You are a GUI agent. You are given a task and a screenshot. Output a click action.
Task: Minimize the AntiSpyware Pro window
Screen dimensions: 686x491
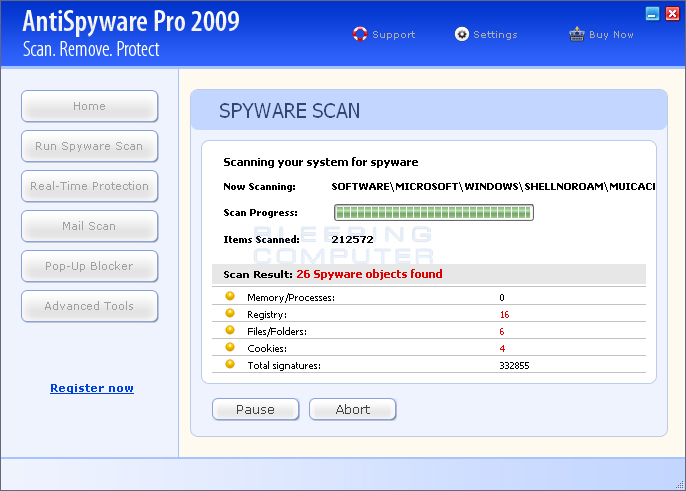[x=652, y=14]
